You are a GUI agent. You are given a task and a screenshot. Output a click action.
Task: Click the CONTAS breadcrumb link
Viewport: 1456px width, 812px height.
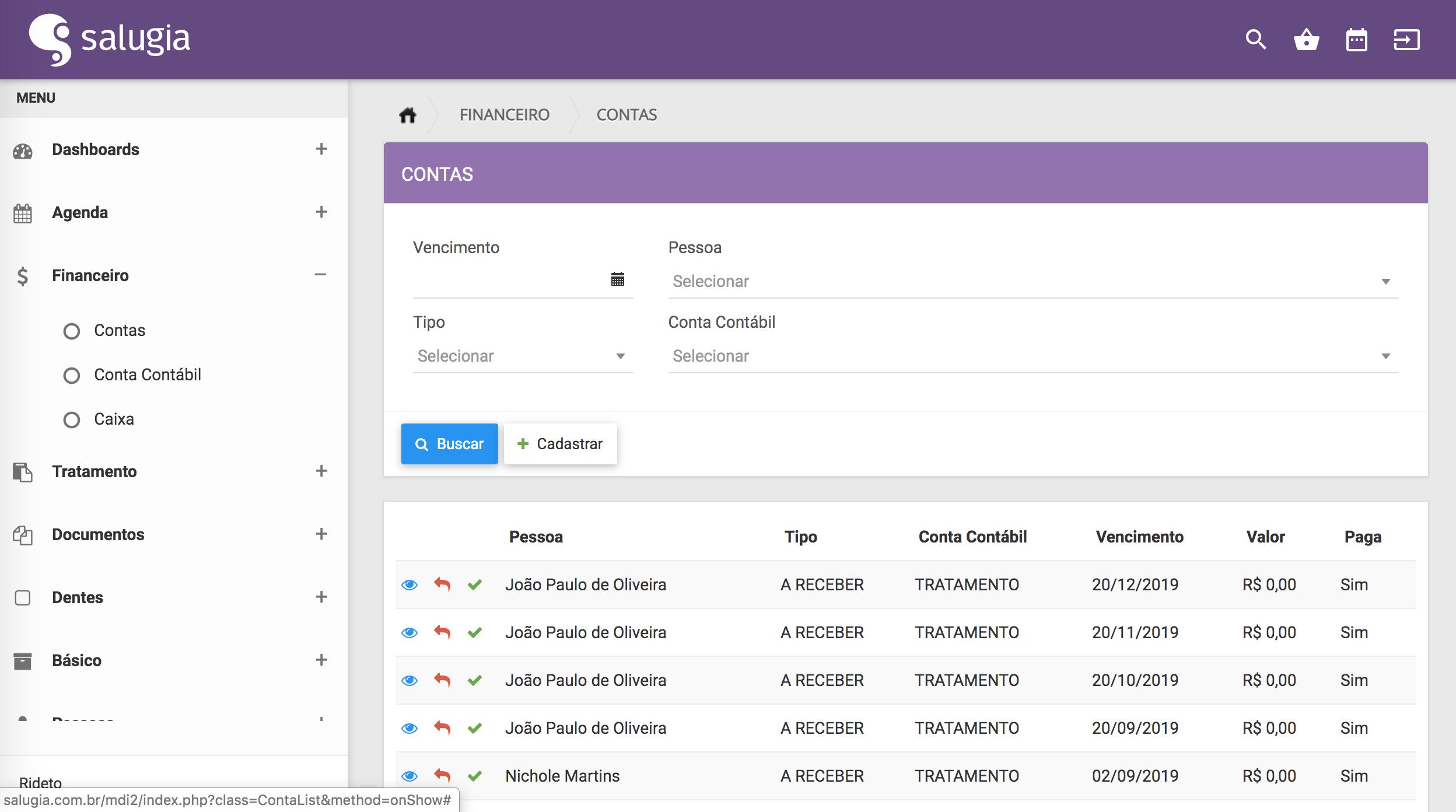626,115
